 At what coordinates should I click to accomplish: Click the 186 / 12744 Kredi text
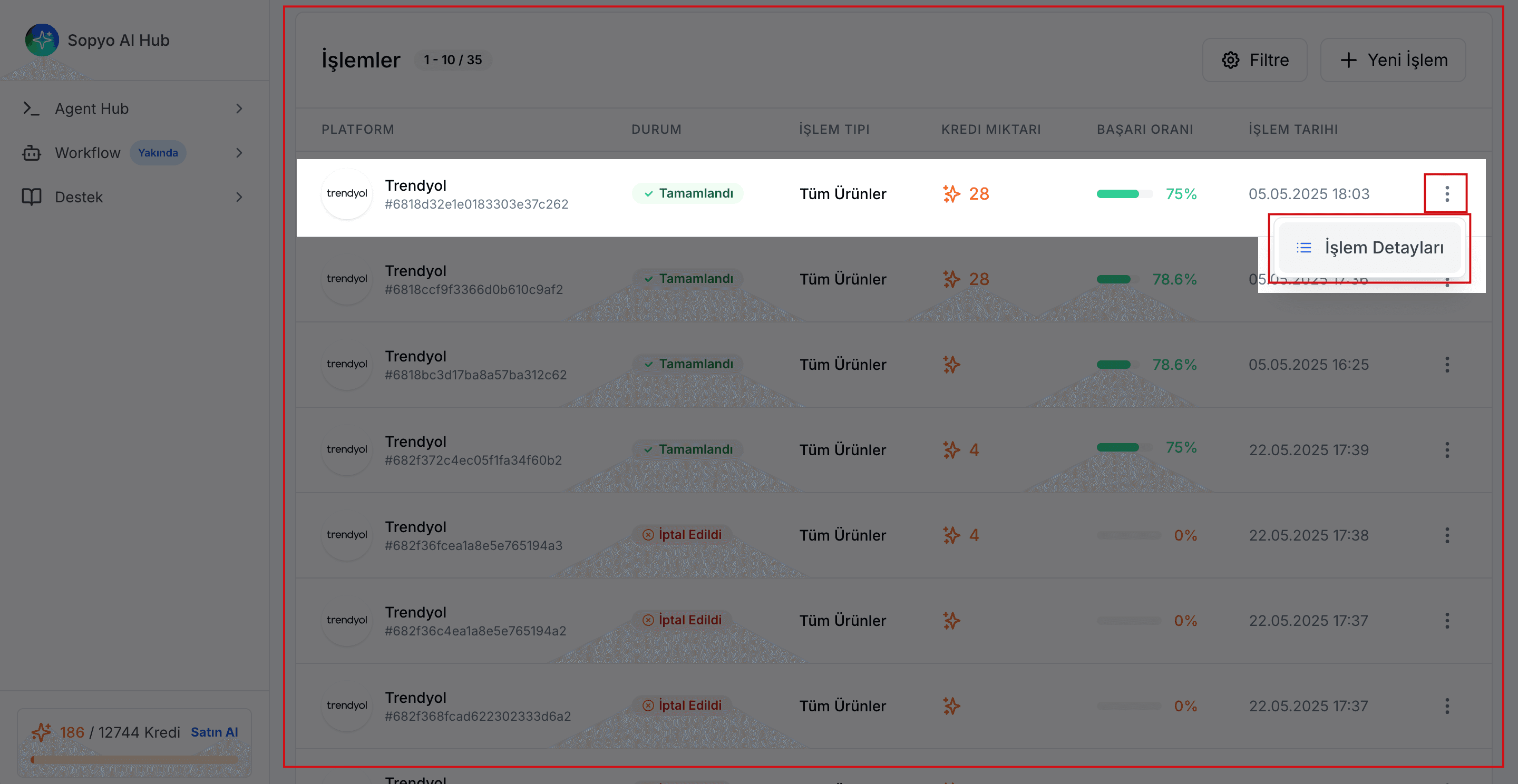tap(120, 732)
